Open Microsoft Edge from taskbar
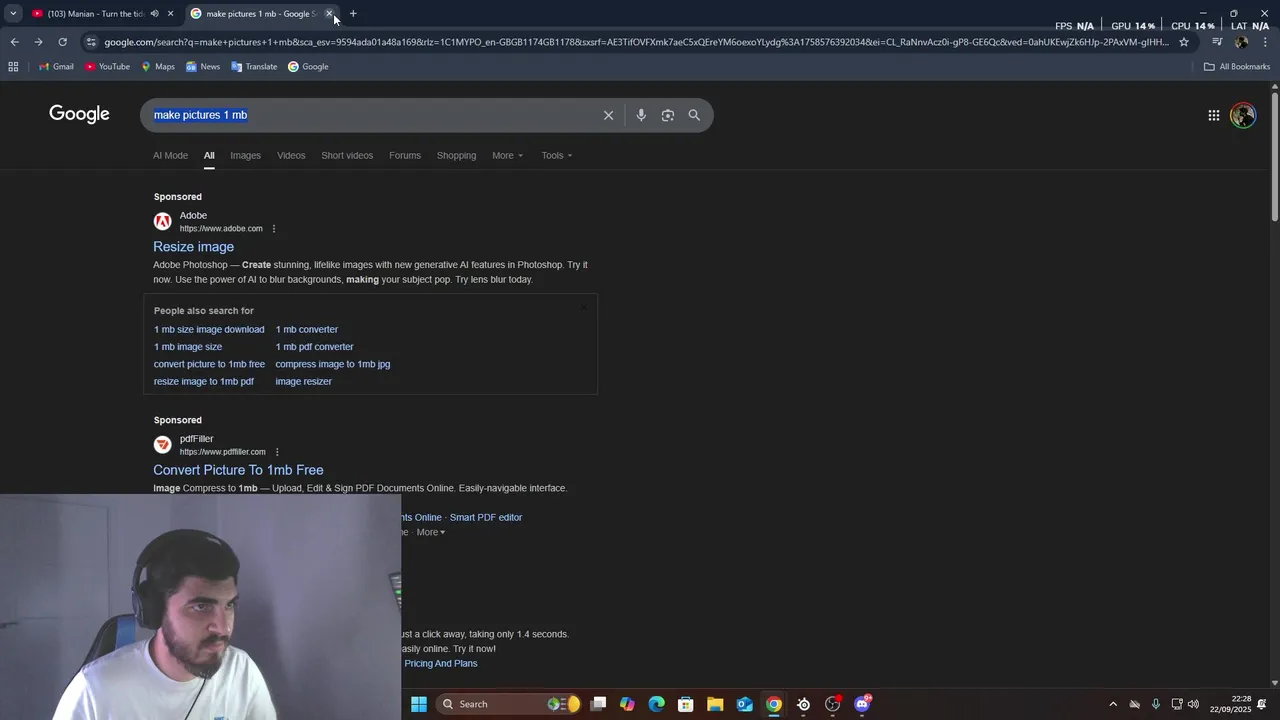The height and width of the screenshot is (720, 1280). (x=656, y=704)
